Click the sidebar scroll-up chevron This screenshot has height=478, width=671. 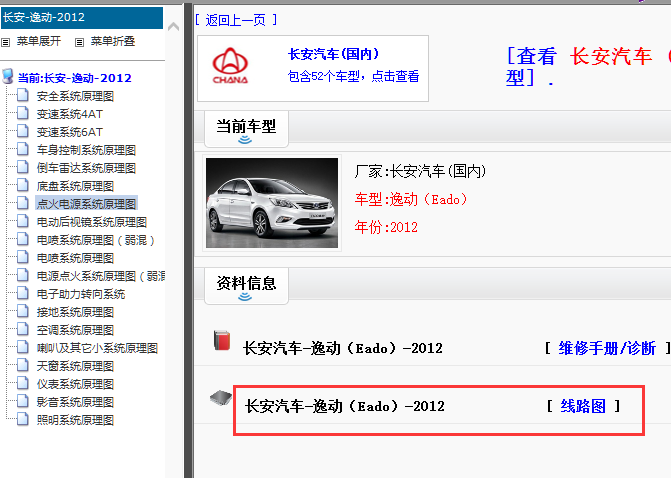[x=173, y=27]
